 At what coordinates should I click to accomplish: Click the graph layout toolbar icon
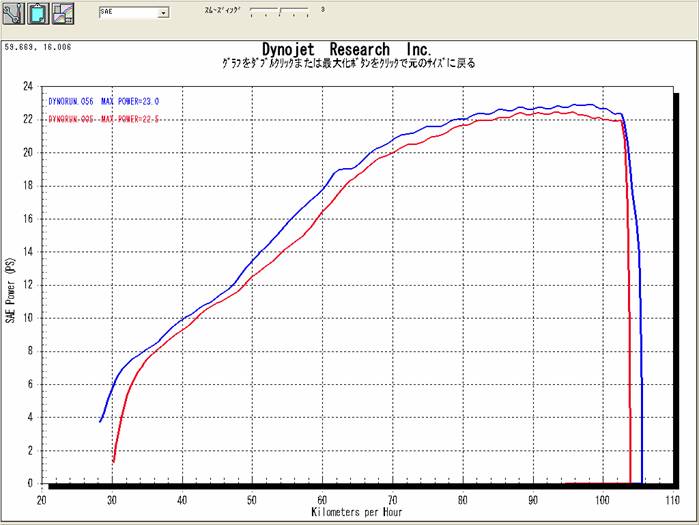[62, 13]
